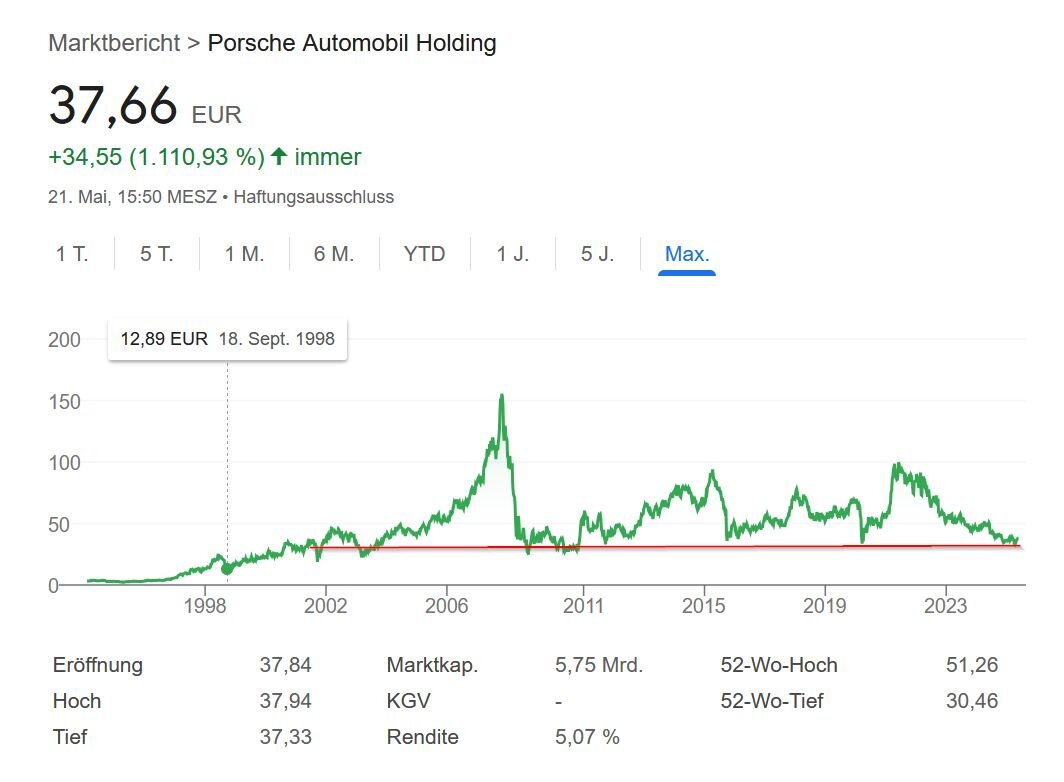Select the 5 T. range tab
This screenshot has height=782, width=1064.
point(157,254)
